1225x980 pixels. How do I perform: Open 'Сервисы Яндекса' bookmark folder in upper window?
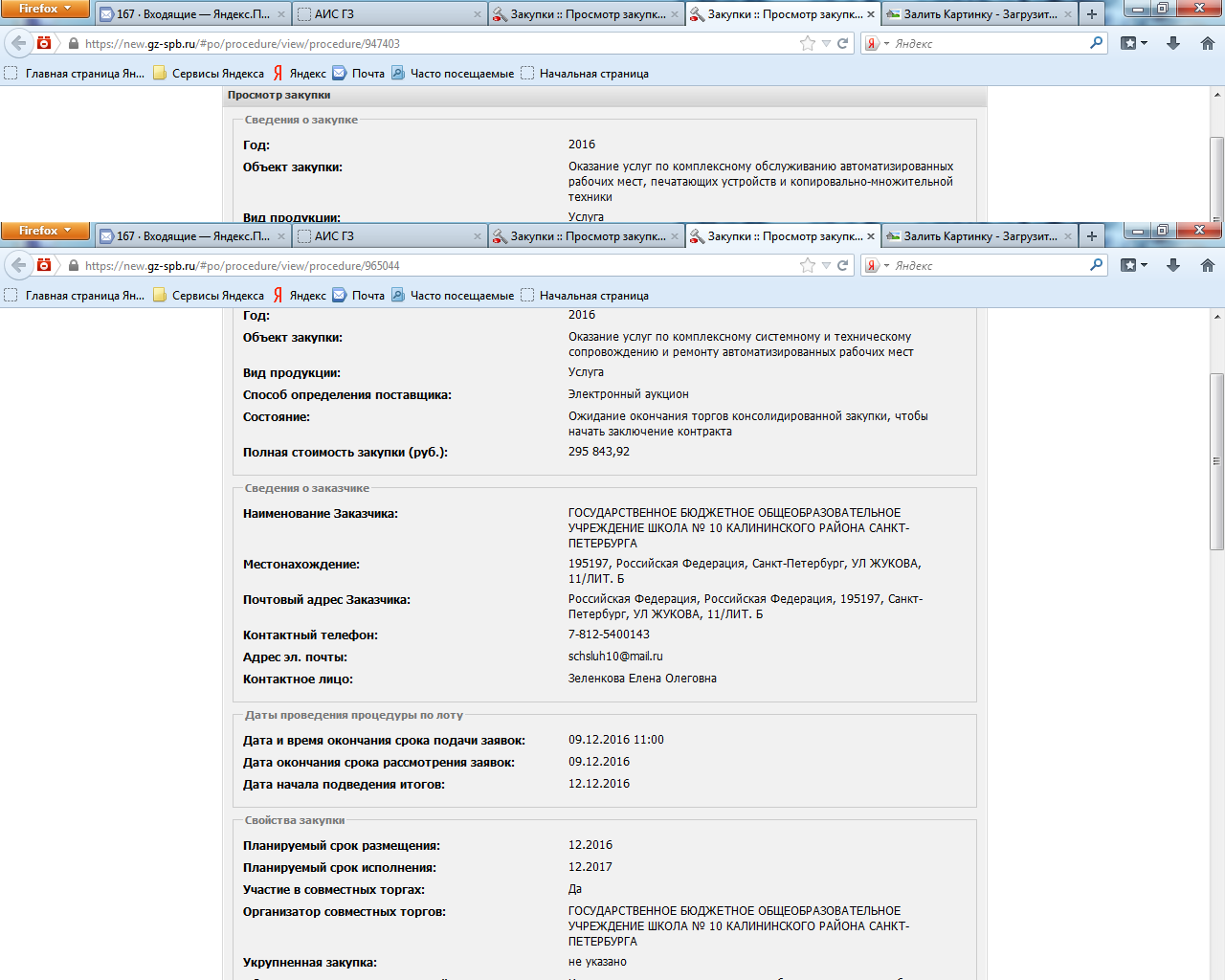tap(209, 74)
